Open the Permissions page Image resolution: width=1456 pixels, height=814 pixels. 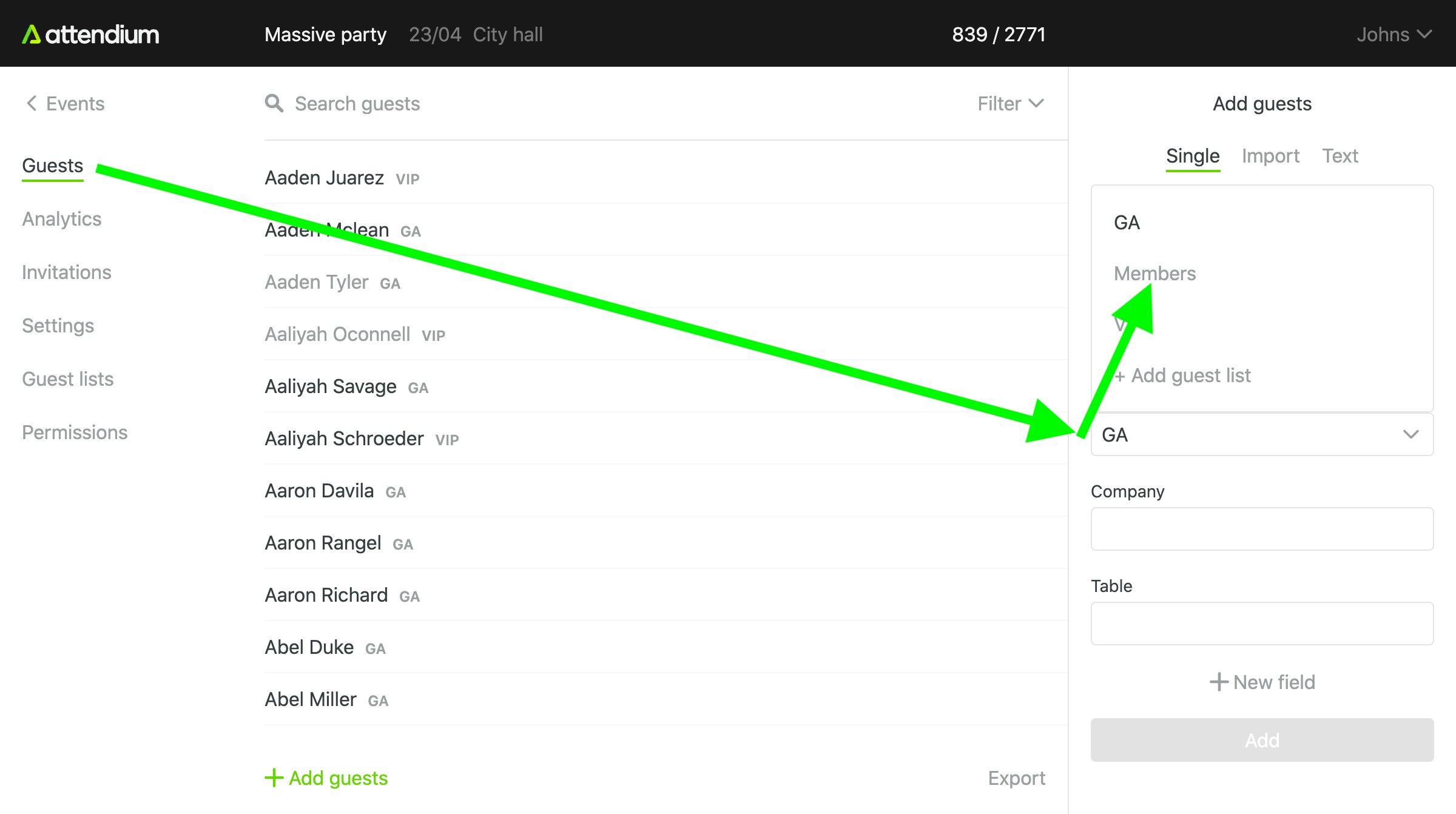click(x=75, y=432)
